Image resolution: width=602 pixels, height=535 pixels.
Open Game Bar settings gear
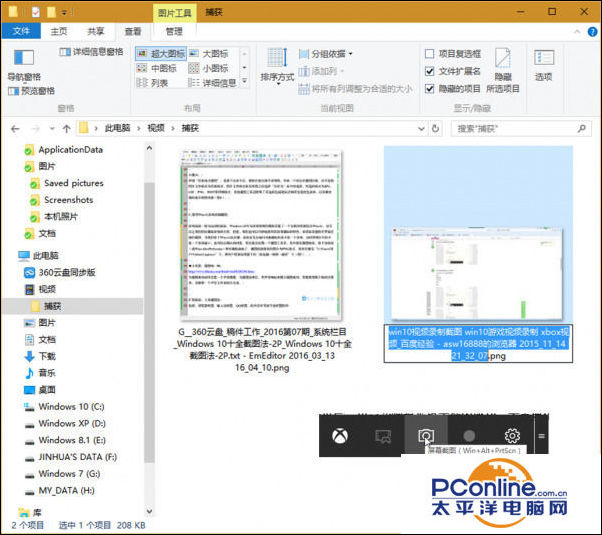(x=512, y=436)
